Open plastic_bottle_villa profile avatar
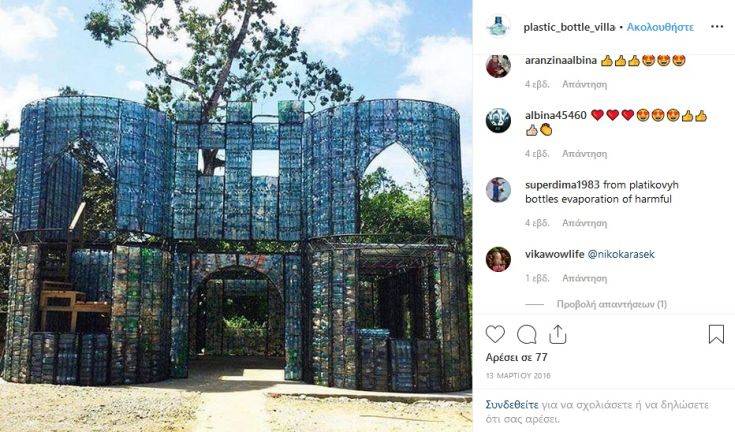This screenshot has width=735, height=432. pos(498,27)
